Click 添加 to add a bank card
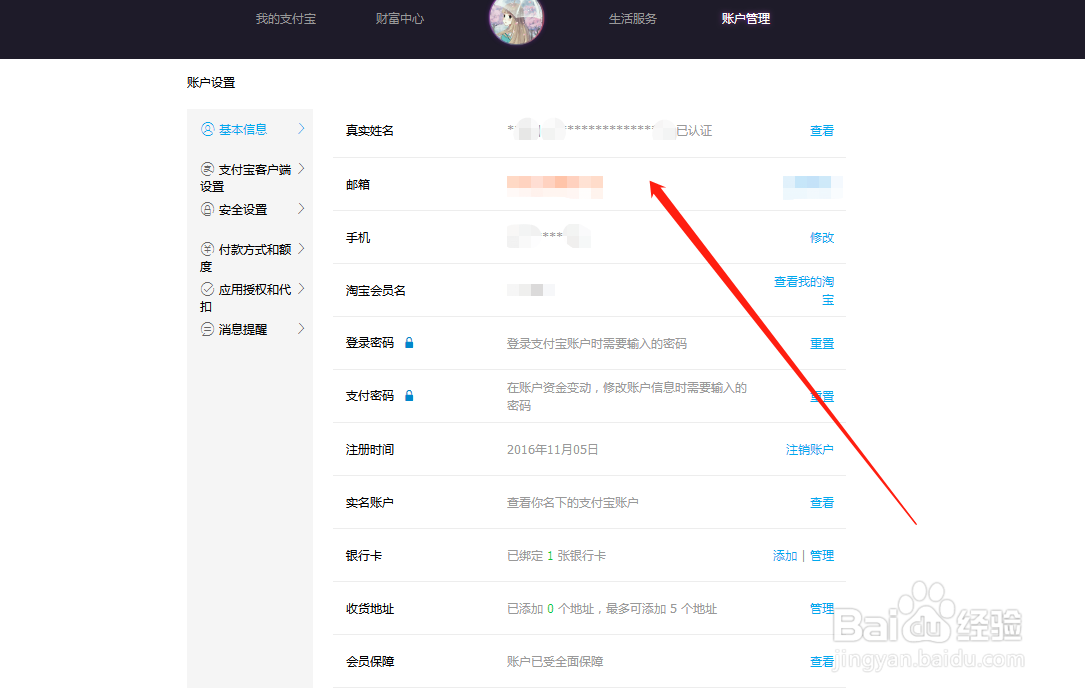The height and width of the screenshot is (697, 1085). pos(784,555)
